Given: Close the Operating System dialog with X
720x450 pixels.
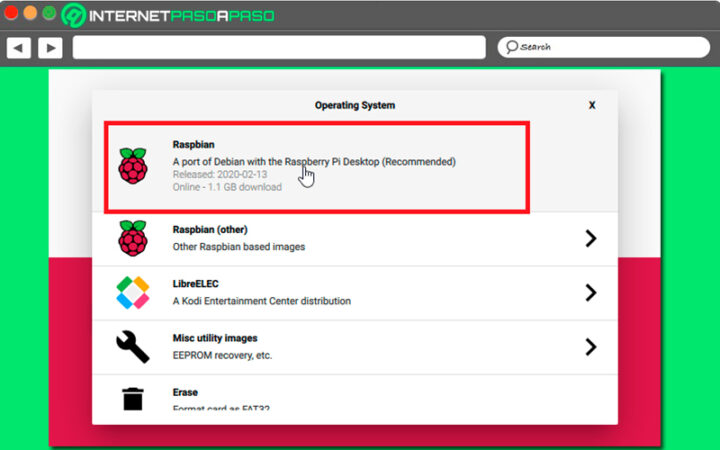Looking at the screenshot, I should click(592, 105).
